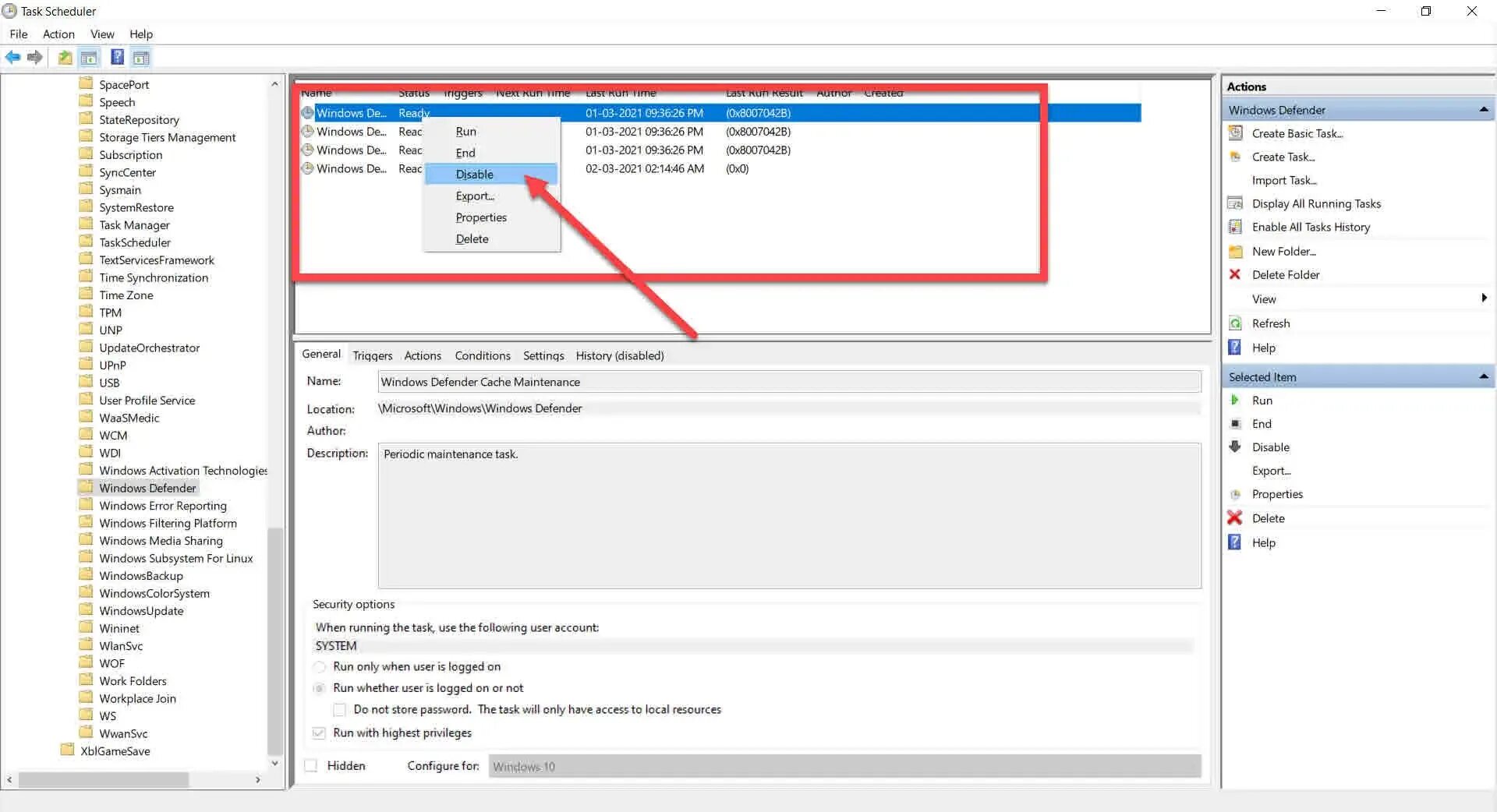1497x812 pixels.
Task: Click the Create Task icon
Action: tap(1235, 157)
